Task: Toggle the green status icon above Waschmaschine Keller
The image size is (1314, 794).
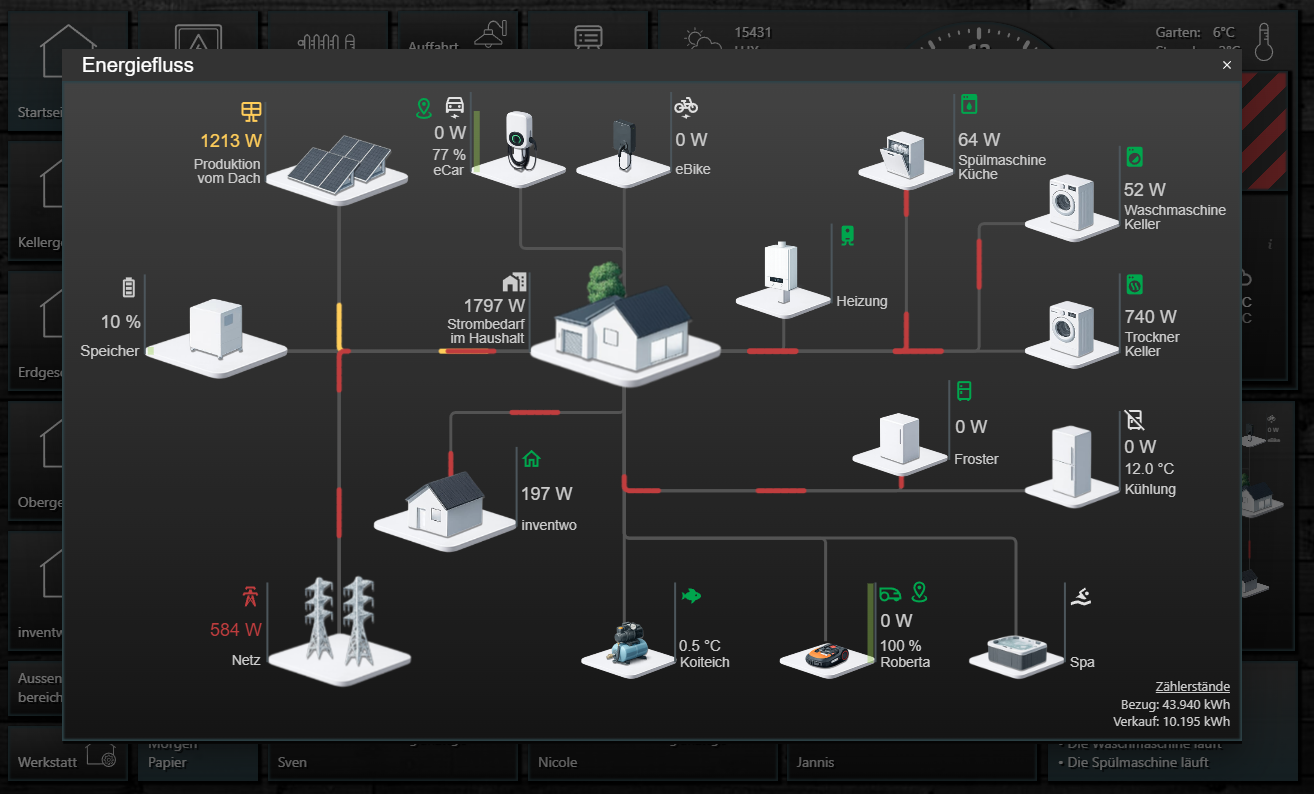Action: pos(1135,156)
